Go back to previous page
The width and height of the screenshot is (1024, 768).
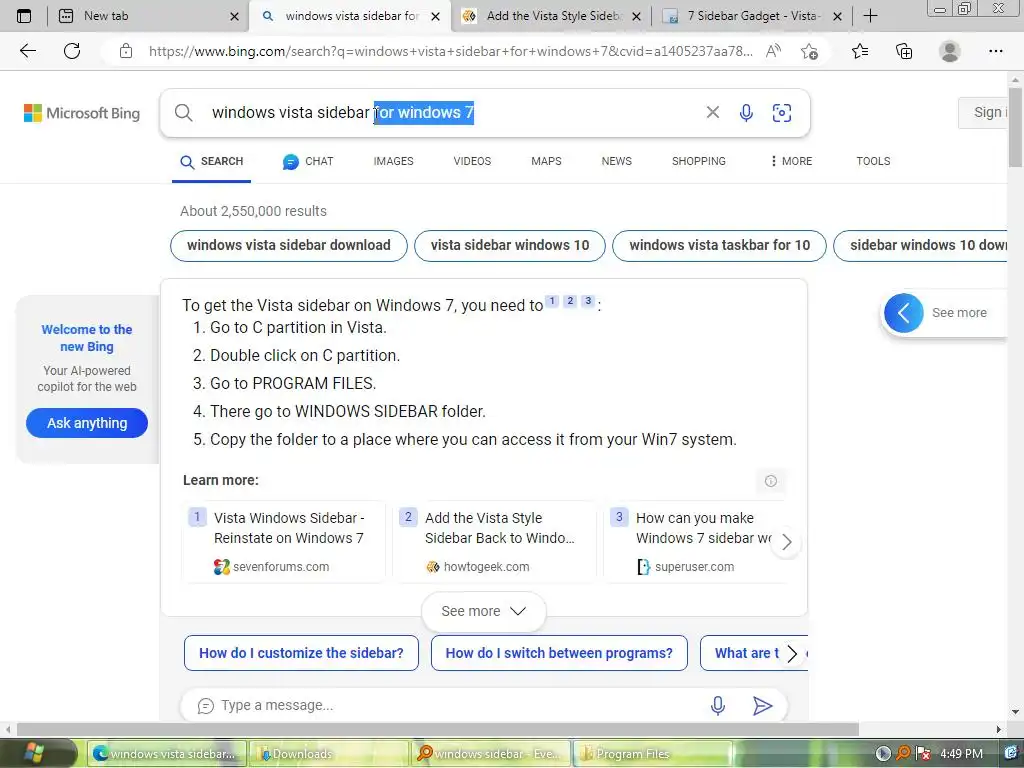point(27,51)
